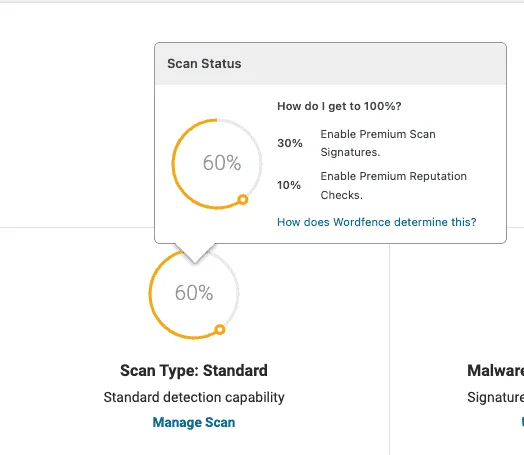524x455 pixels.
Task: Click the partially visible Signature text under Malware
Action: click(496, 397)
